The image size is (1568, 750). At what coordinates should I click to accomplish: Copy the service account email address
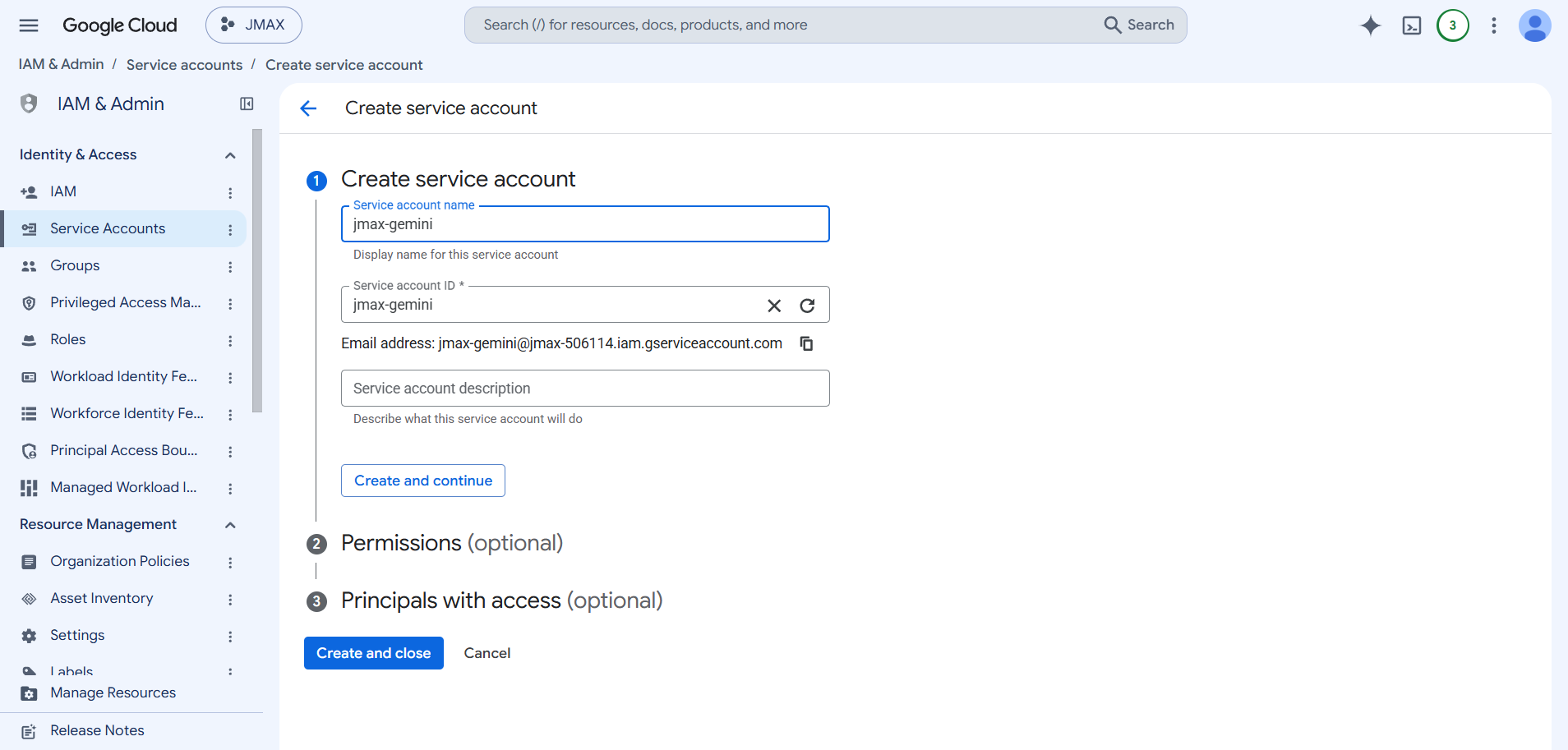pyautogui.click(x=807, y=343)
